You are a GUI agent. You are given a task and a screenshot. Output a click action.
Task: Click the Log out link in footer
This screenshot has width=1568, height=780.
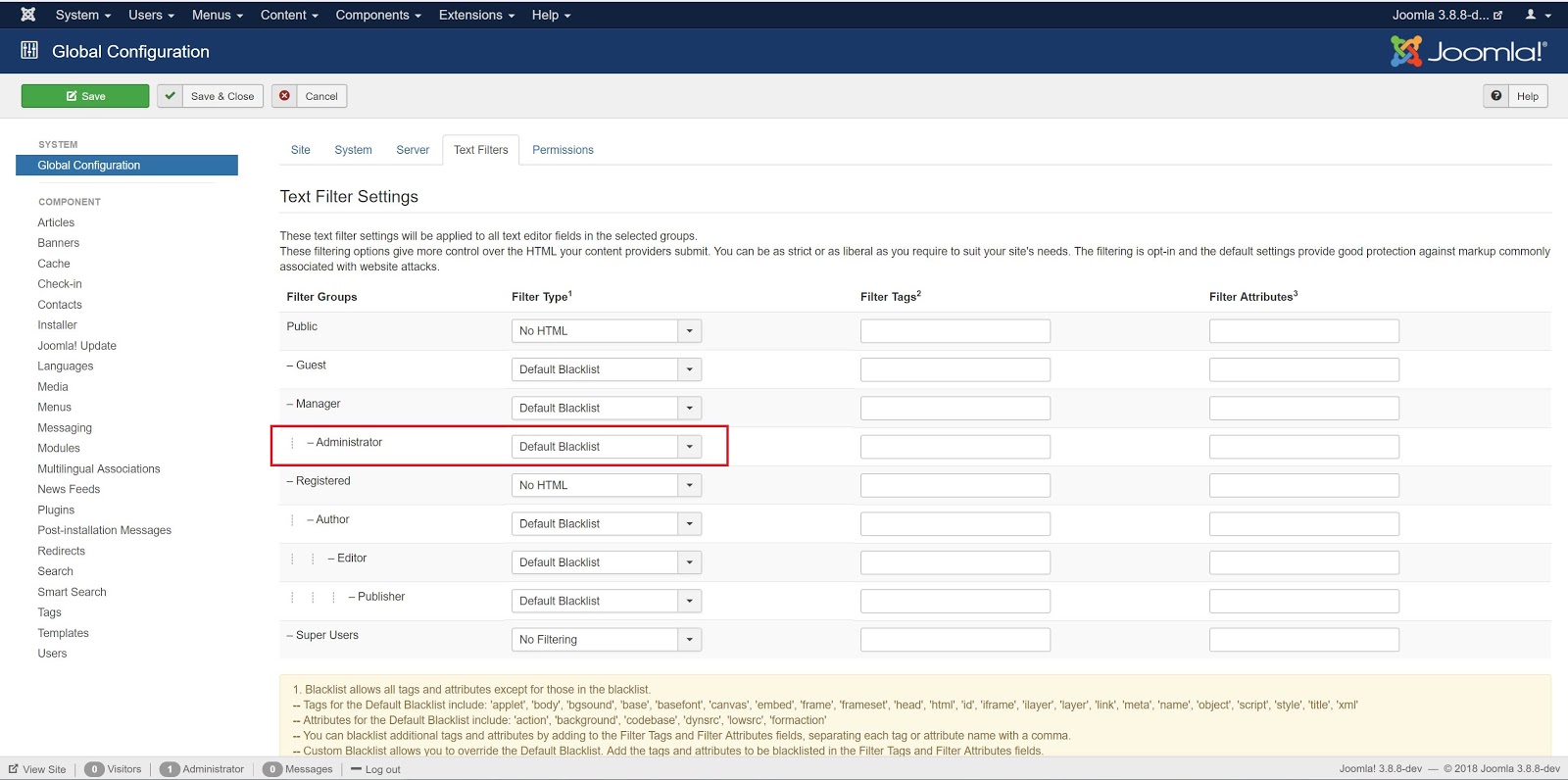(x=382, y=769)
